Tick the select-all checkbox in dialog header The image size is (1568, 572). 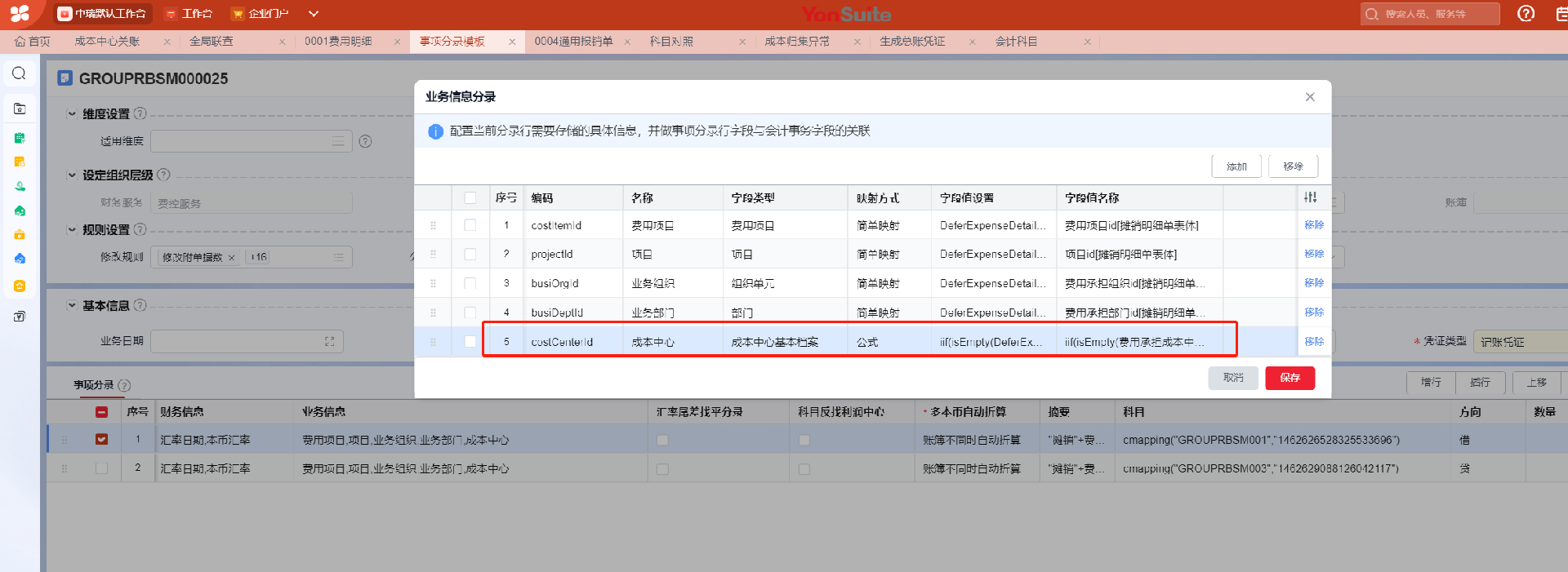point(470,197)
